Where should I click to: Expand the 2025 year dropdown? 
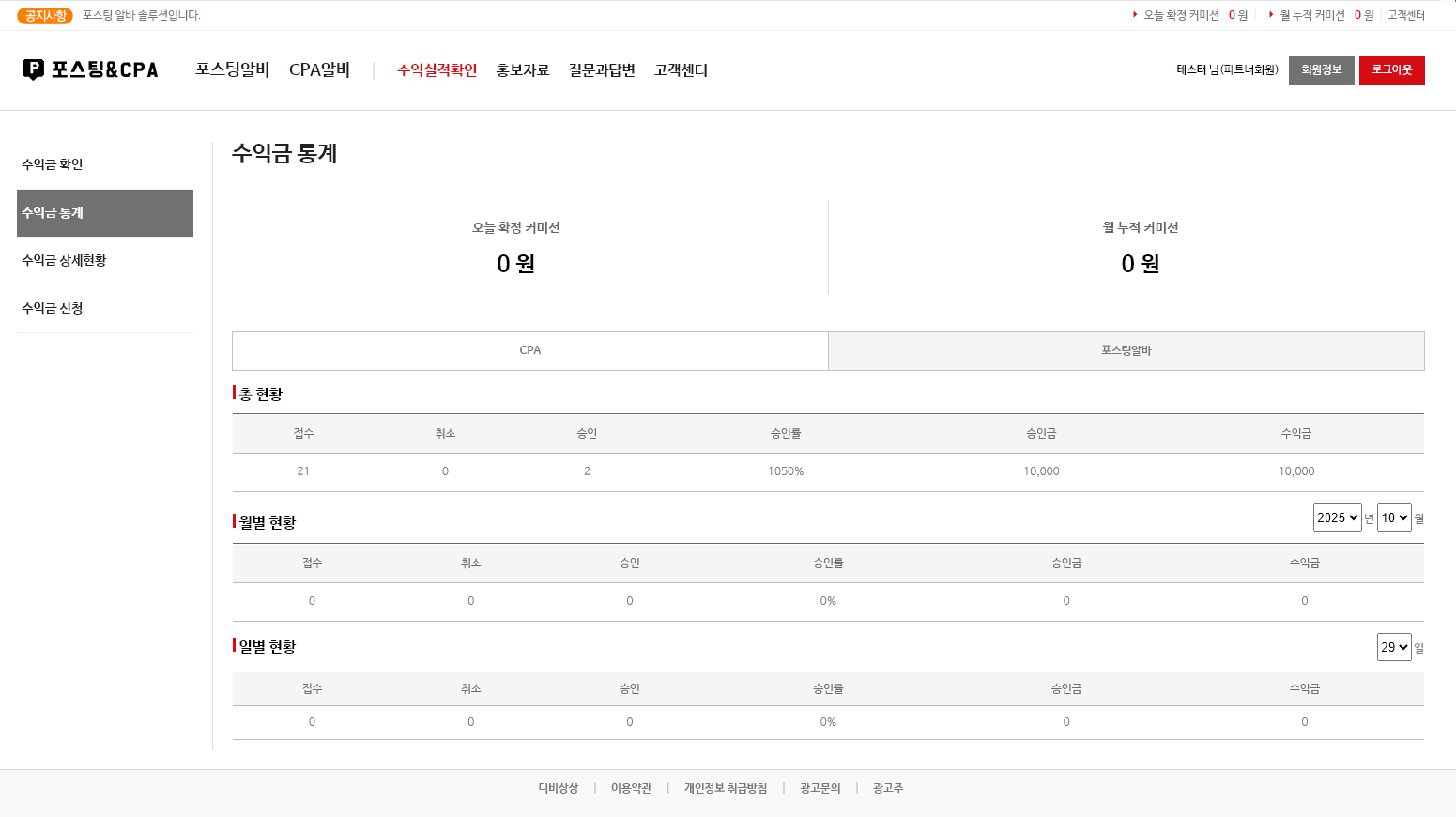pyautogui.click(x=1337, y=517)
